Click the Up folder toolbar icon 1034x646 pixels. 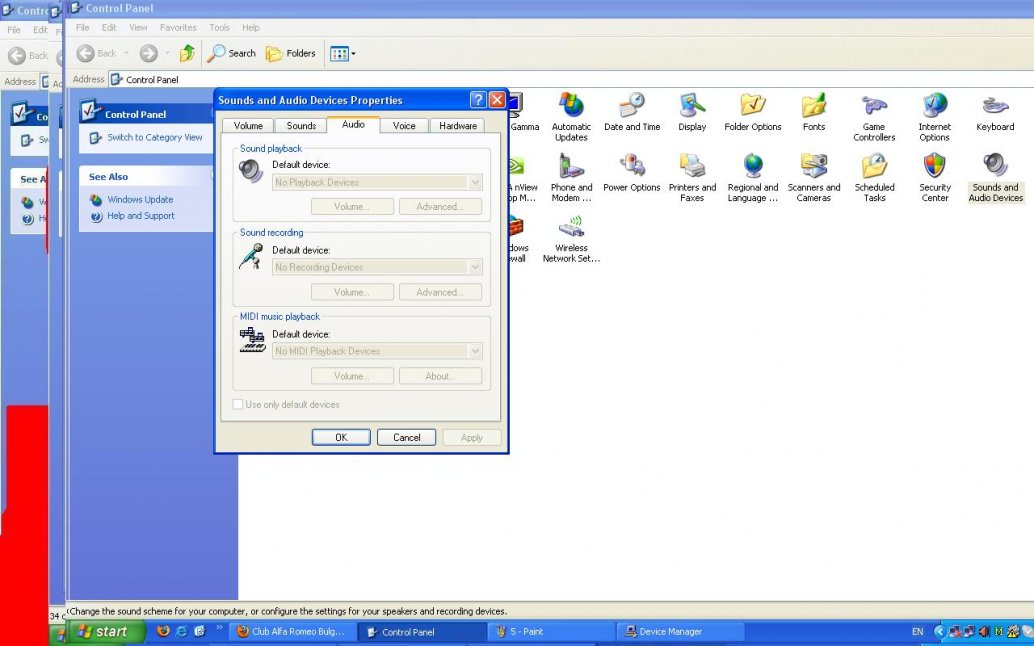coord(187,54)
